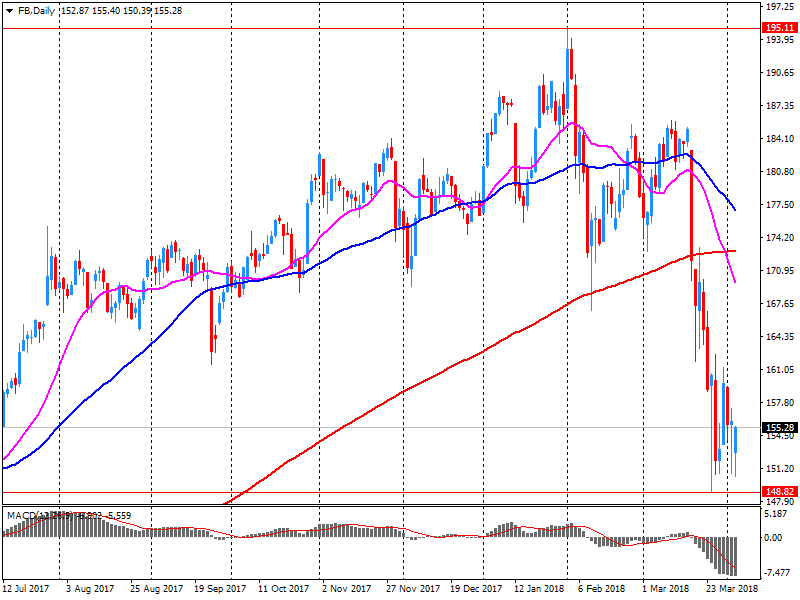Click the 5.187 MACD scale value
This screenshot has width=800, height=600.
coord(776,514)
